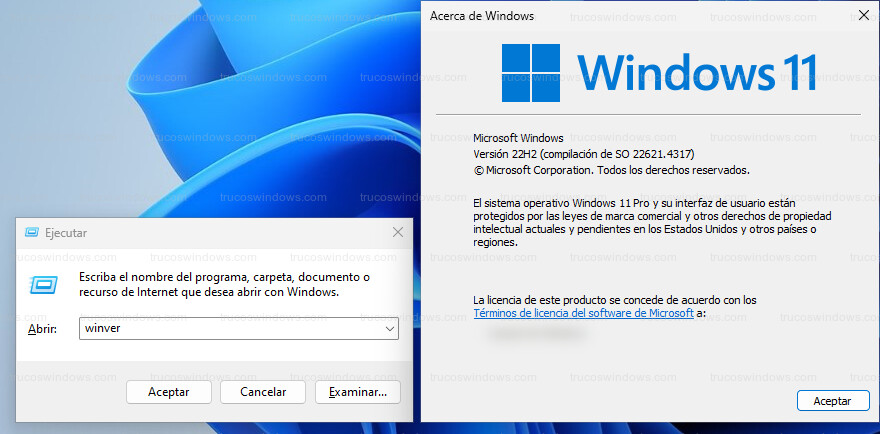The height and width of the screenshot is (434, 880).
Task: Click the large Run icon beside the description
Action: (x=43, y=285)
